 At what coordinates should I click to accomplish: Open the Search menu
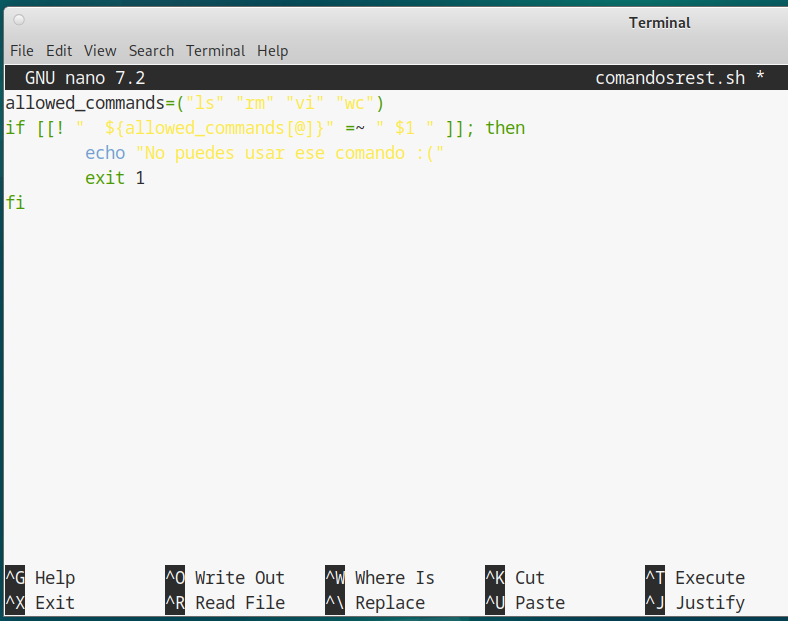pos(151,51)
